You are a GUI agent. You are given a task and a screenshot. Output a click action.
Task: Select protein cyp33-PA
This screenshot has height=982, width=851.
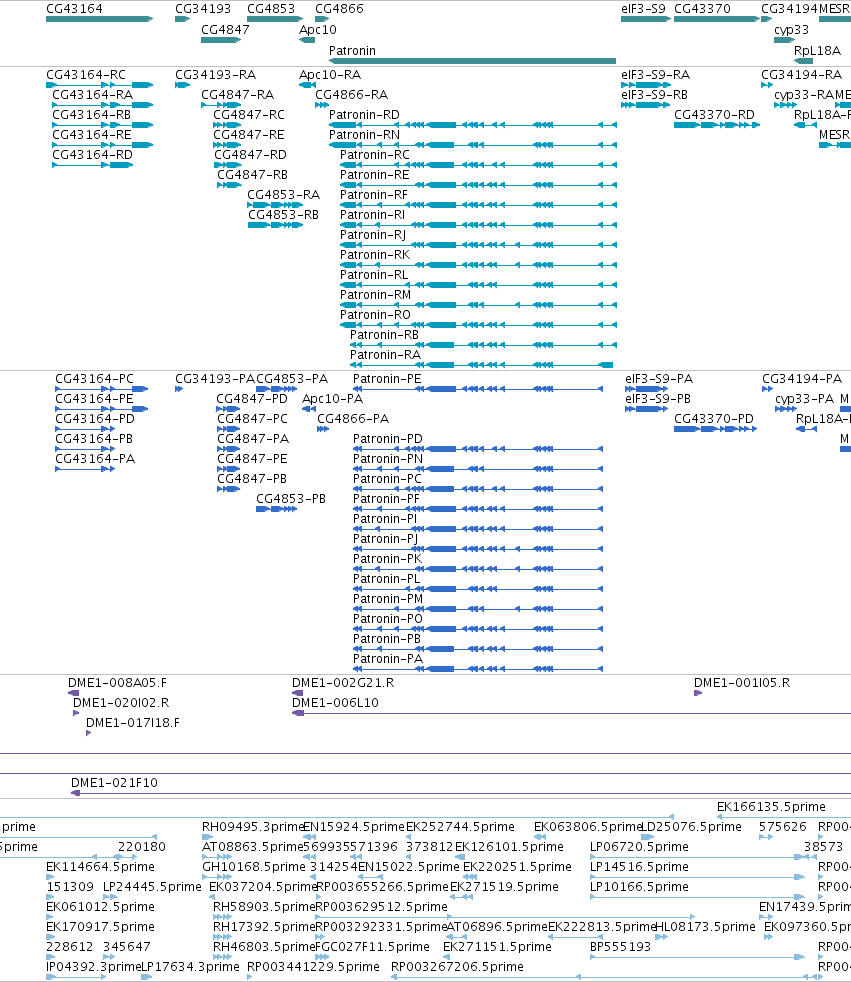[x=786, y=409]
